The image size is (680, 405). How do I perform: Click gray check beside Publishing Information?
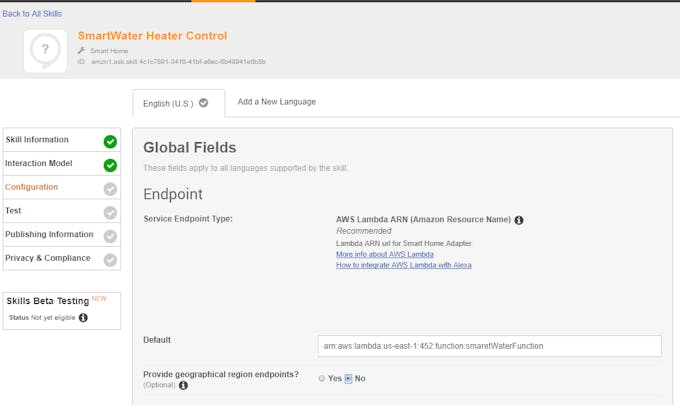110,236
